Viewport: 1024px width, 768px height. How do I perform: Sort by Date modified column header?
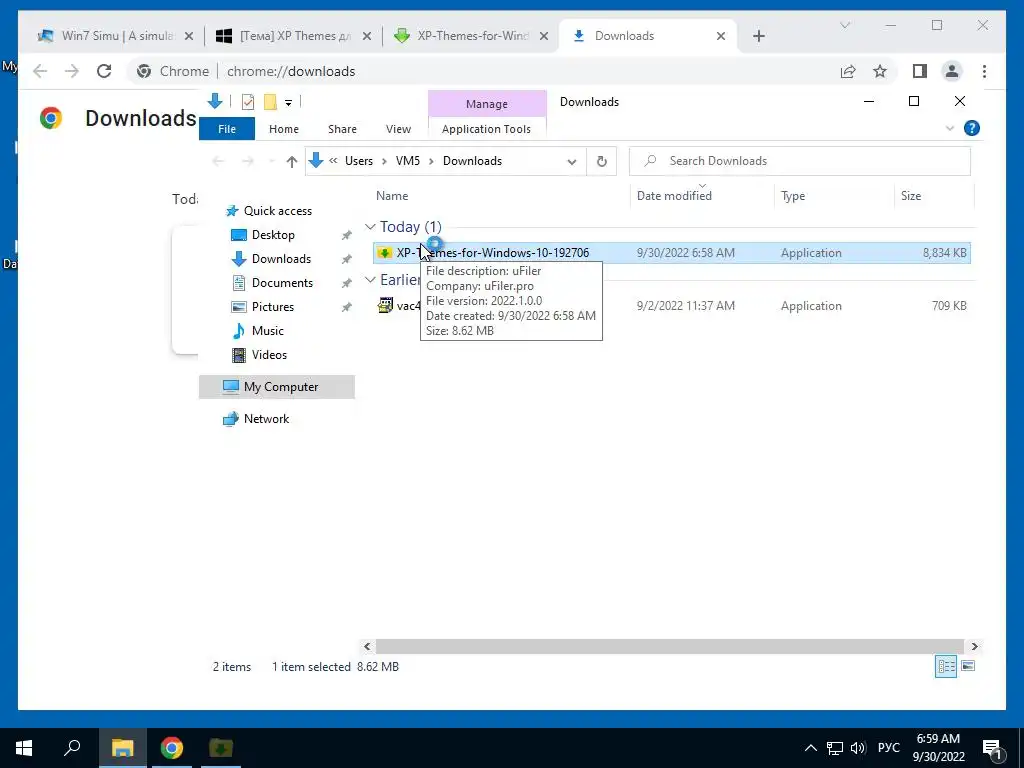(x=674, y=196)
